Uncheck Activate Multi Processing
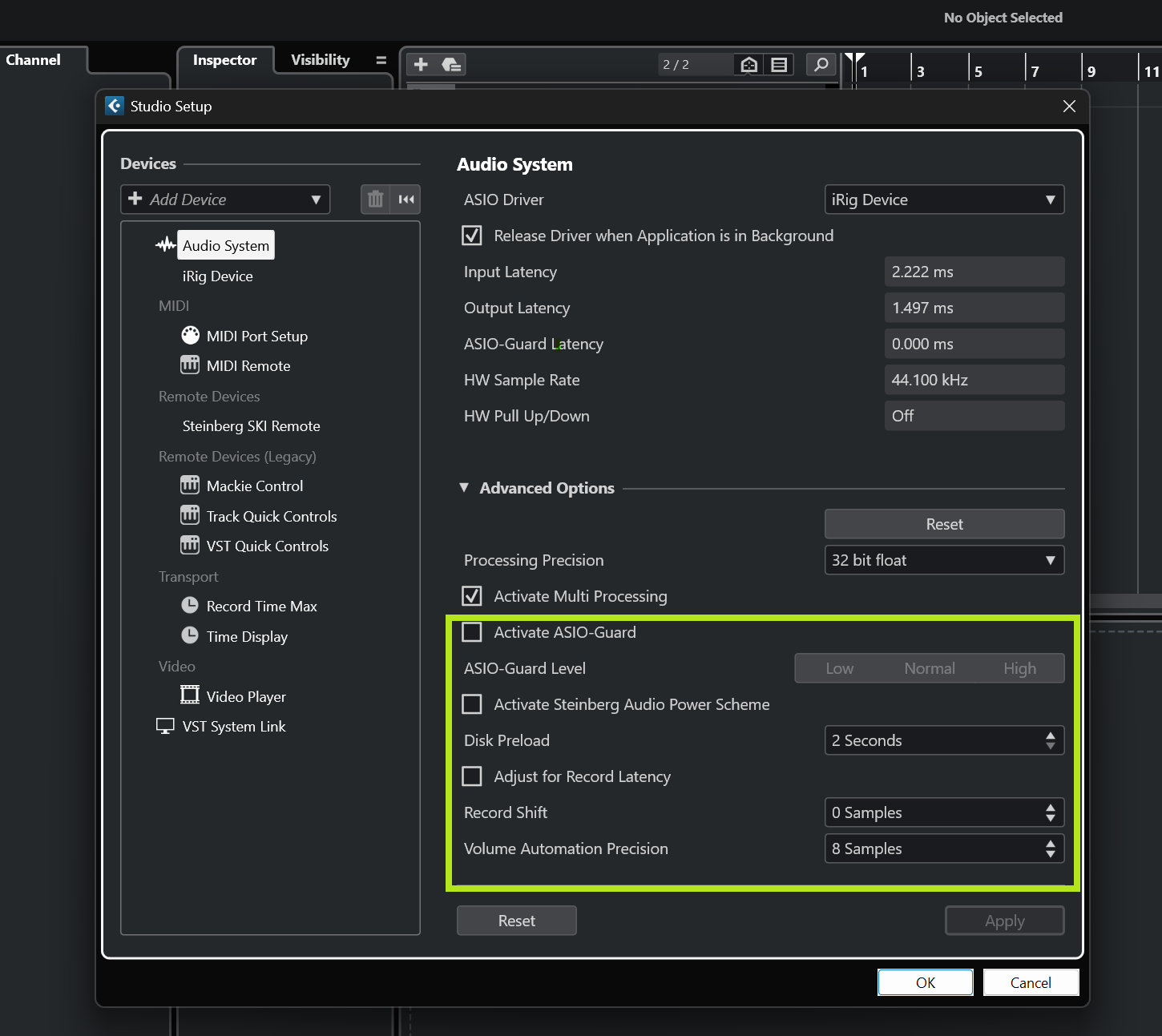This screenshot has height=1036, width=1162. pos(472,596)
